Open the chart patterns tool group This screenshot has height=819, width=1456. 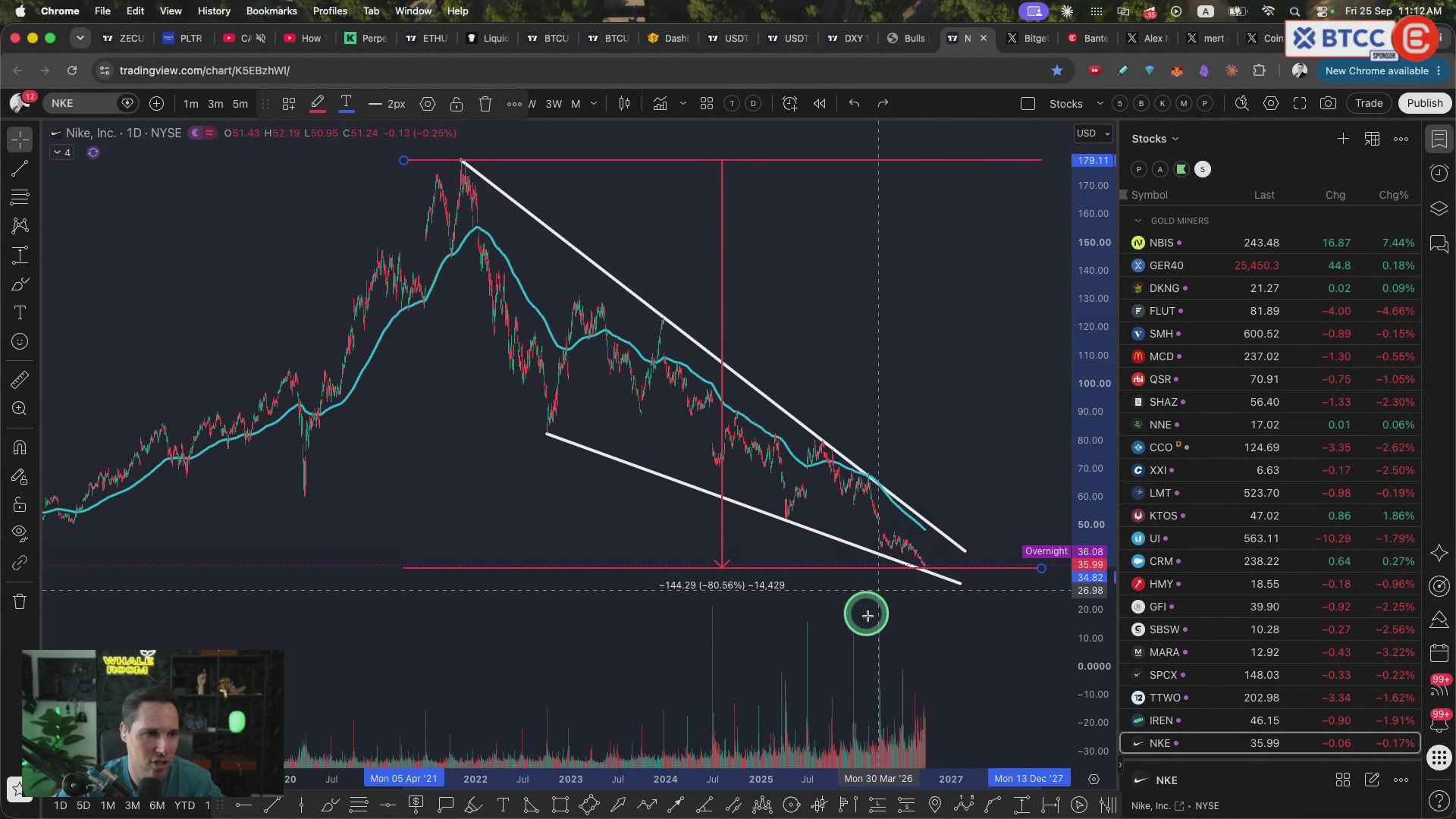(x=20, y=226)
